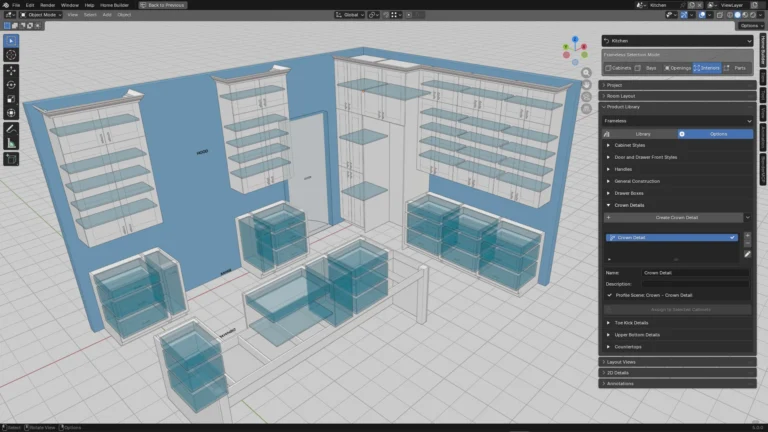
Task: Switch to wireframe viewport shading
Action: pos(730,15)
